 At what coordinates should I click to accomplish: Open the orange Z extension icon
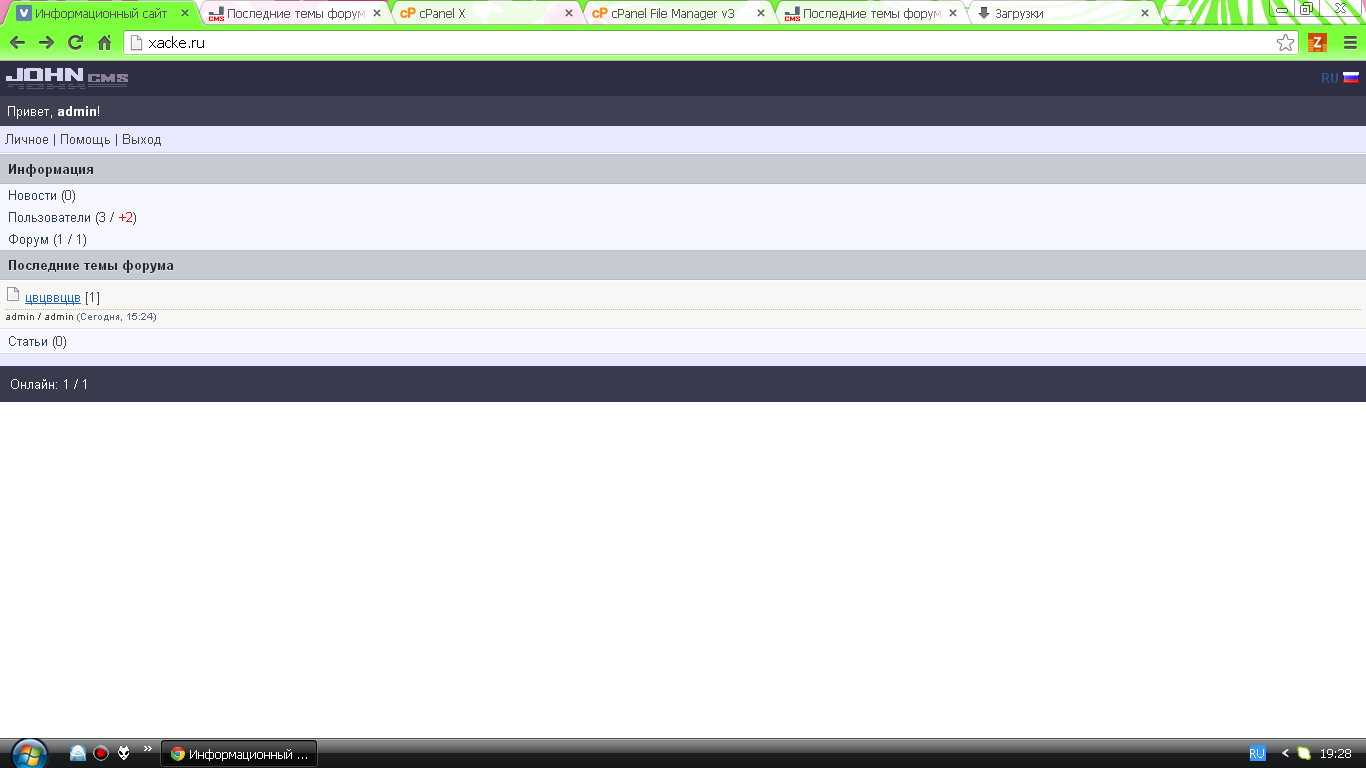coord(1317,43)
